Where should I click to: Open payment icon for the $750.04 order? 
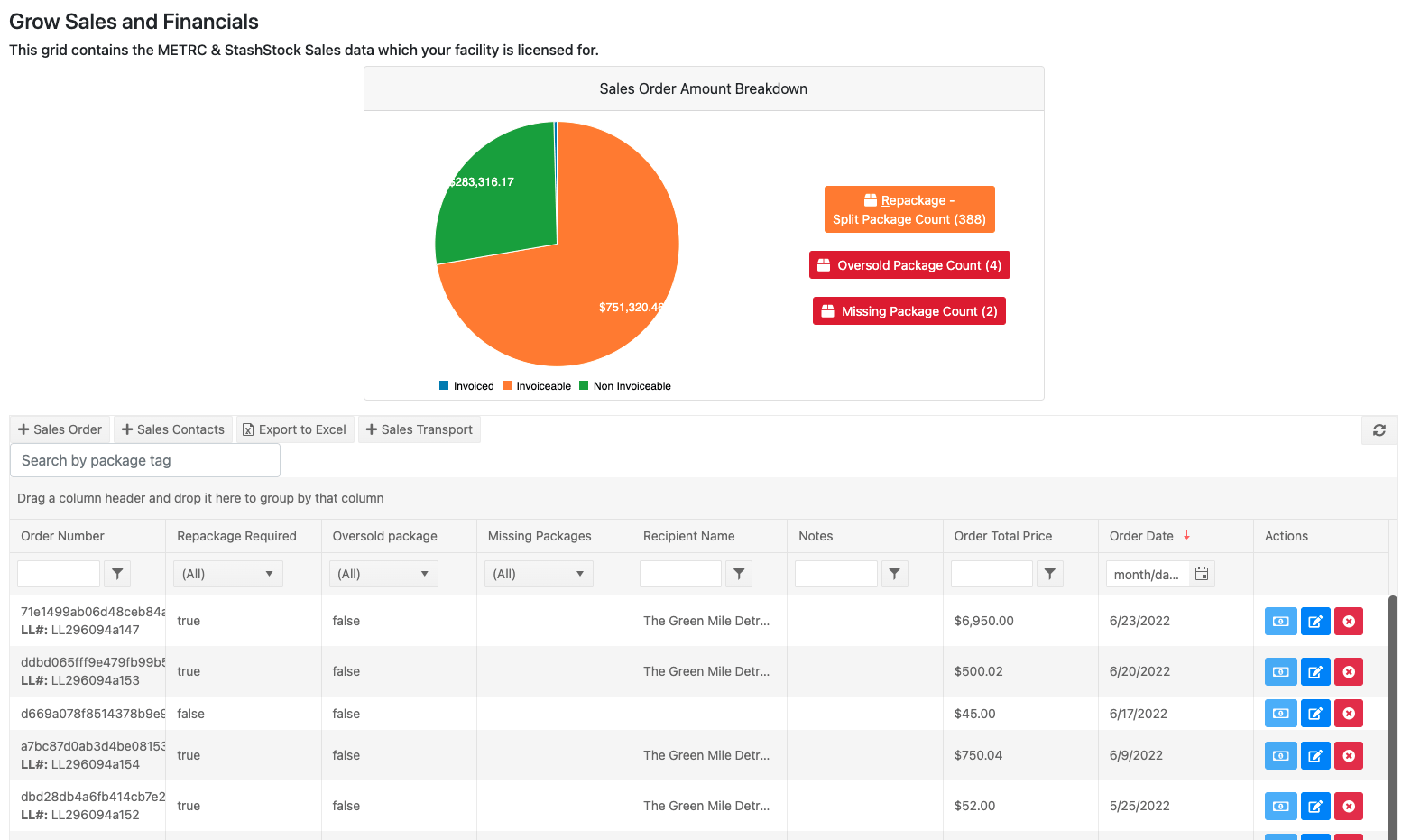[1280, 755]
